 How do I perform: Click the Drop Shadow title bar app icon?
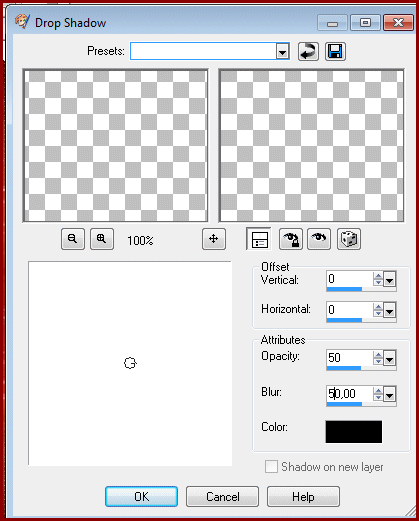coord(22,21)
